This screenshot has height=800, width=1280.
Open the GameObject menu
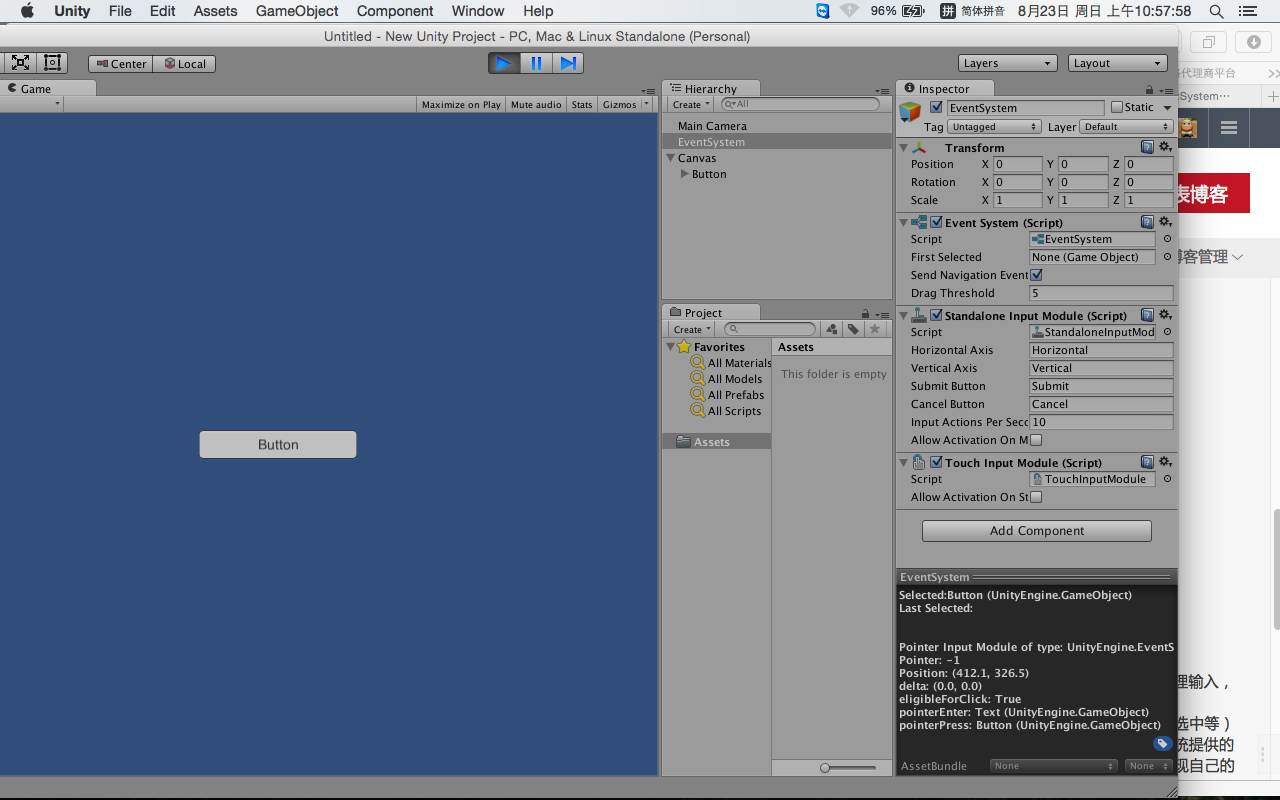(297, 11)
